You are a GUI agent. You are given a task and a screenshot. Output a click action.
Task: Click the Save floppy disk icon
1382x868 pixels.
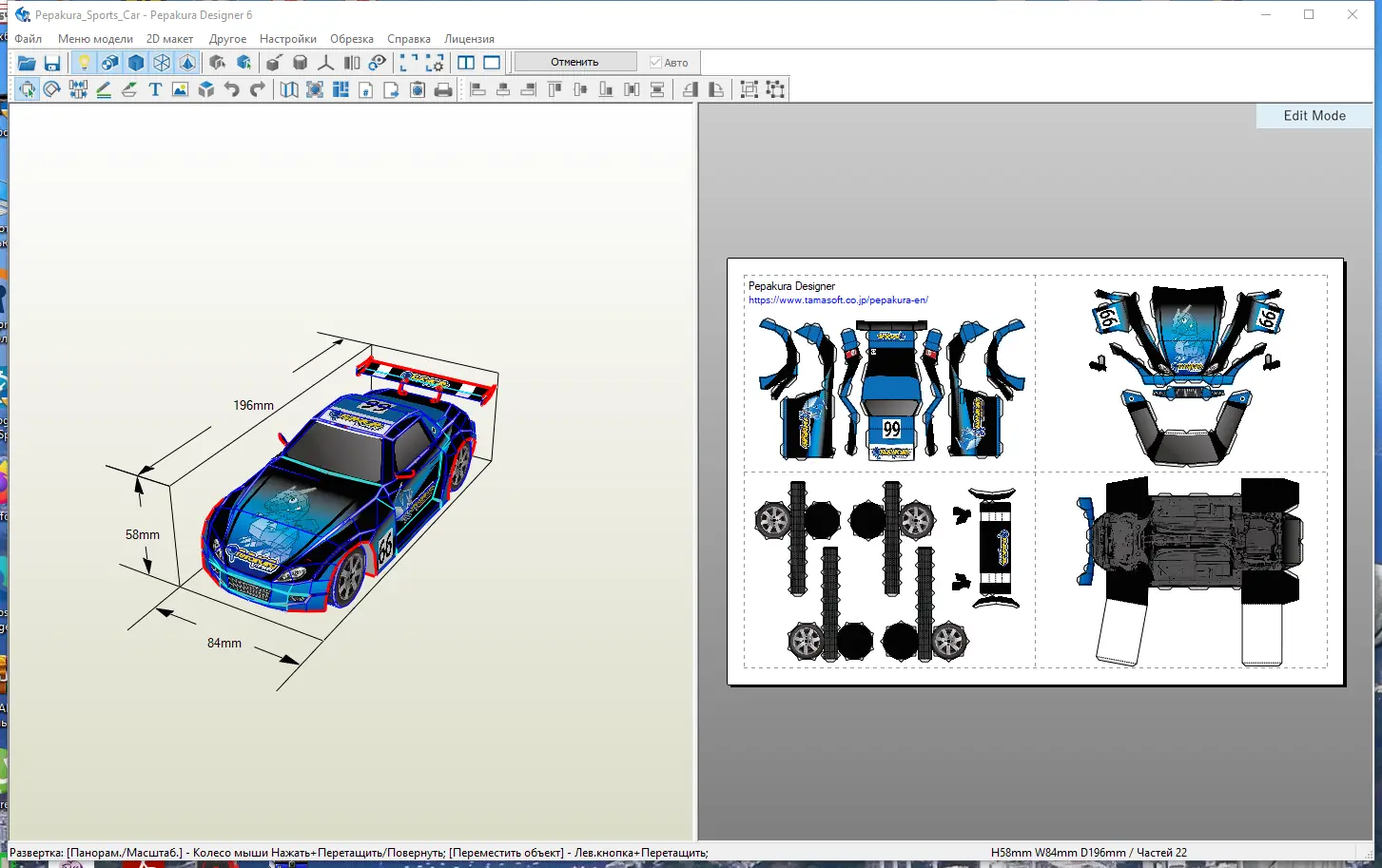point(52,63)
